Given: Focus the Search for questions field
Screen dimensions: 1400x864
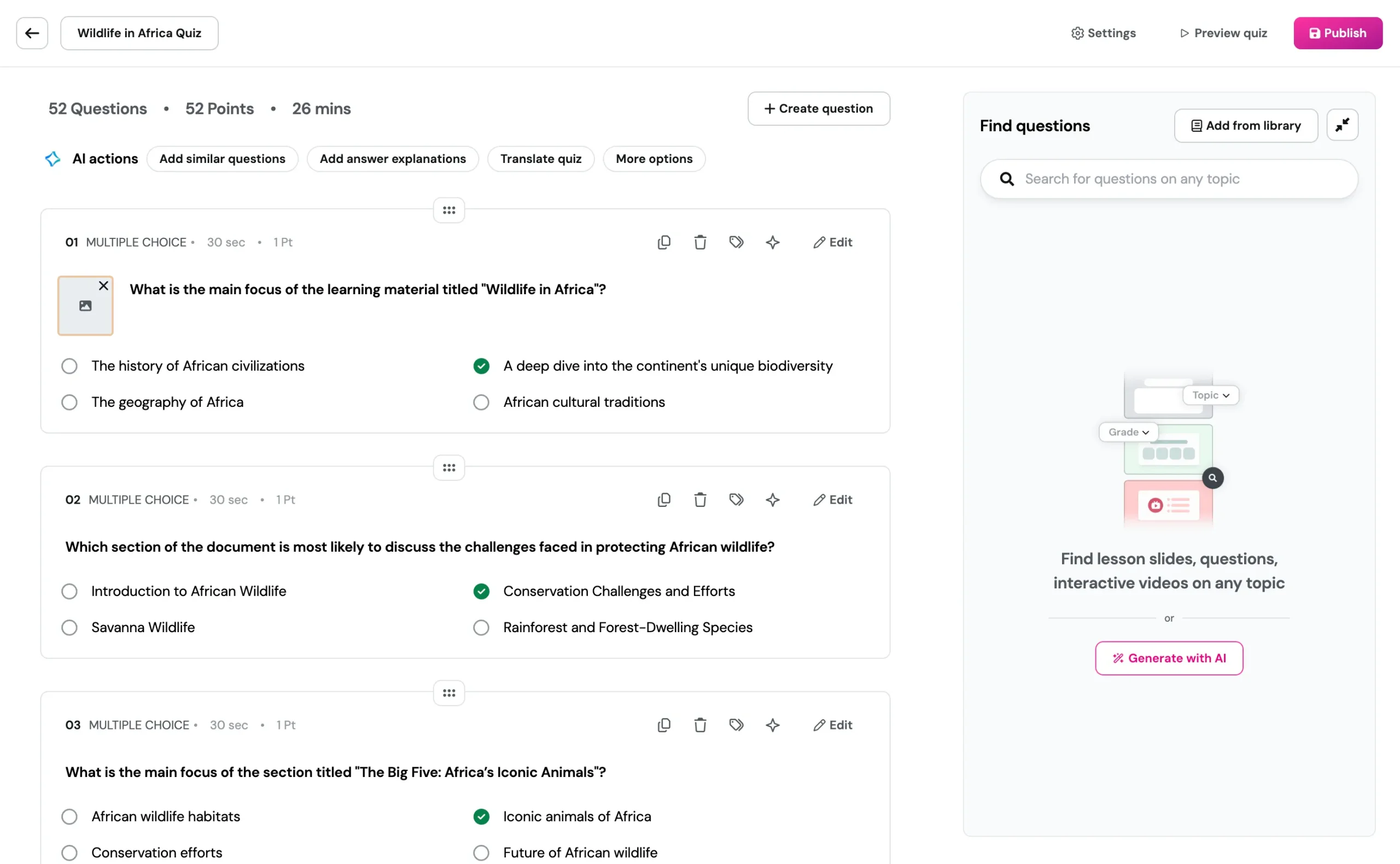Looking at the screenshot, I should click(x=1169, y=179).
